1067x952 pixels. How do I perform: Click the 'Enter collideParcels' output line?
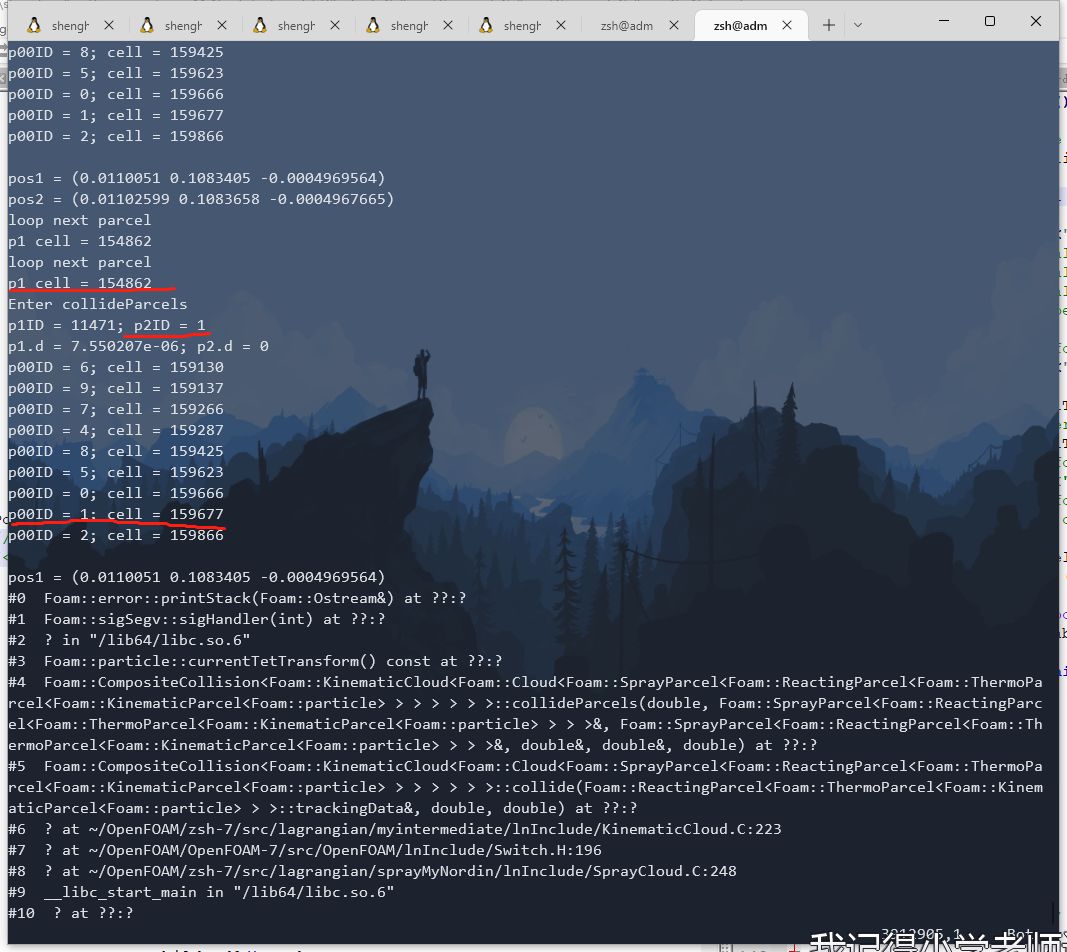(97, 304)
